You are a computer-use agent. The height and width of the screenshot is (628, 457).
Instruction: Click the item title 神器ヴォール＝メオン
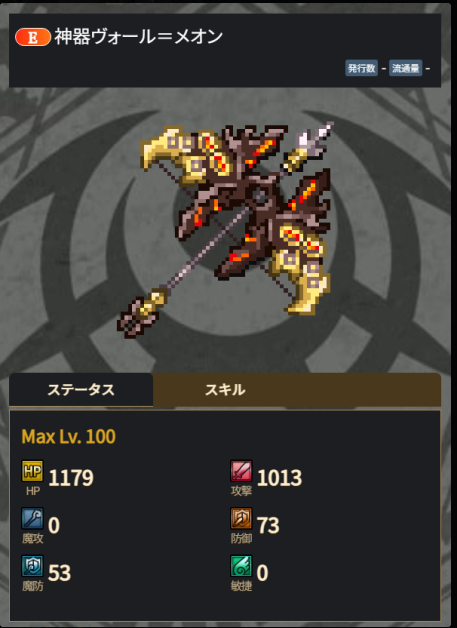coord(139,37)
